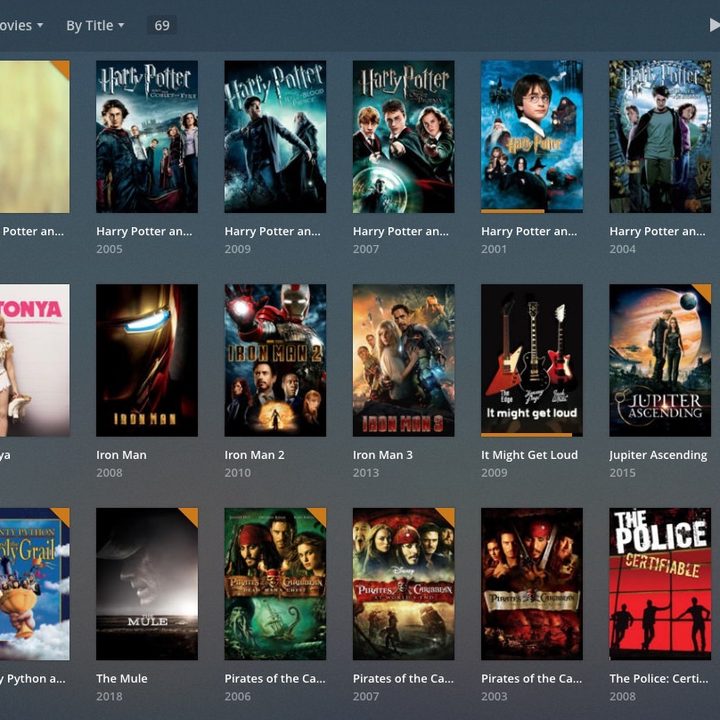Viewport: 720px width, 720px height.
Task: Click The Mule title link
Action: click(122, 678)
